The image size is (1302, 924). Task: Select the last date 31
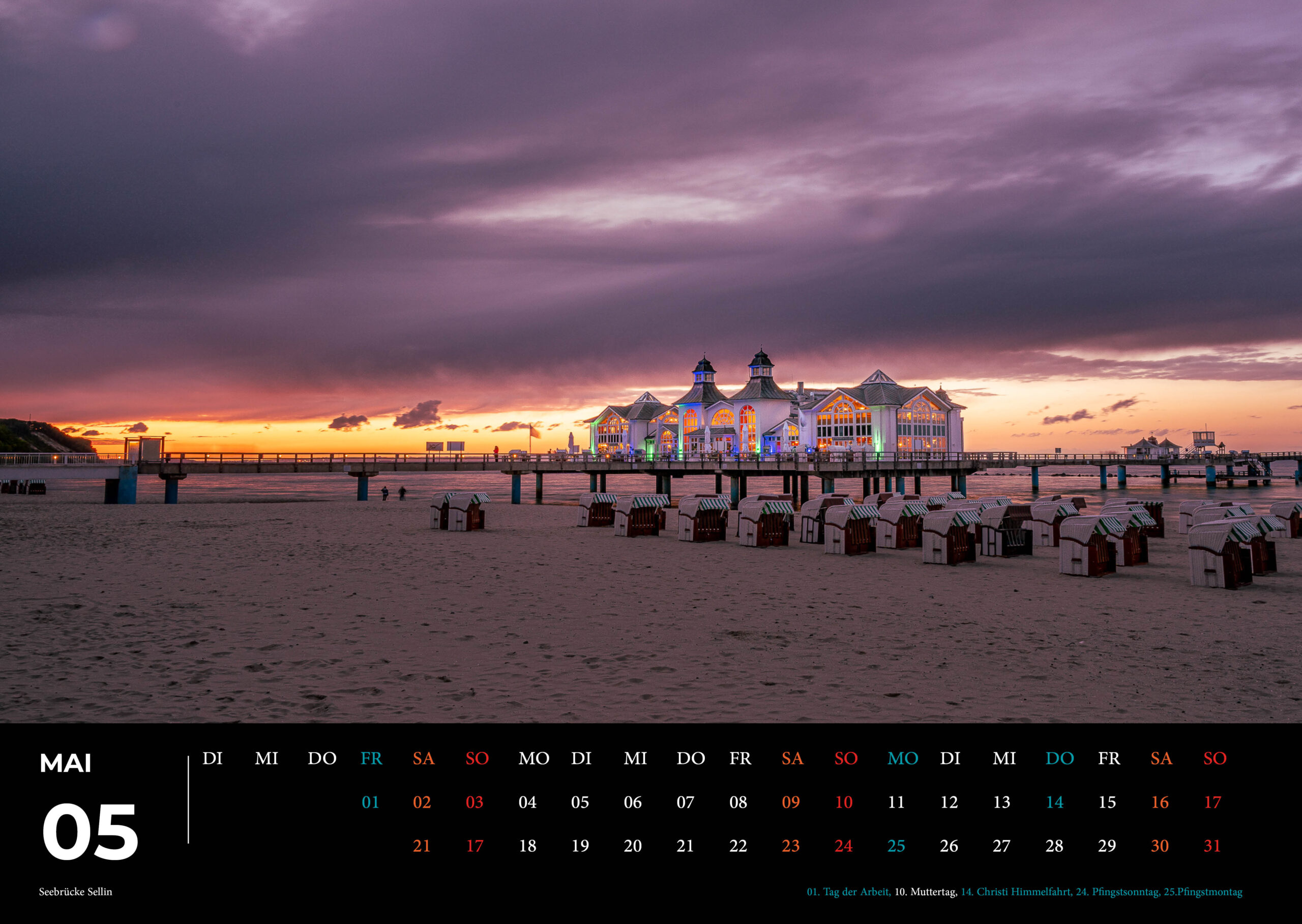tap(1212, 846)
